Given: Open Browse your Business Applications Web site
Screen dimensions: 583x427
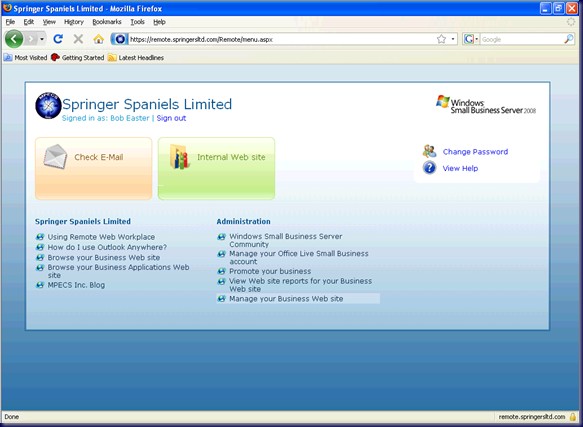Looking at the screenshot, I should pos(118,271).
